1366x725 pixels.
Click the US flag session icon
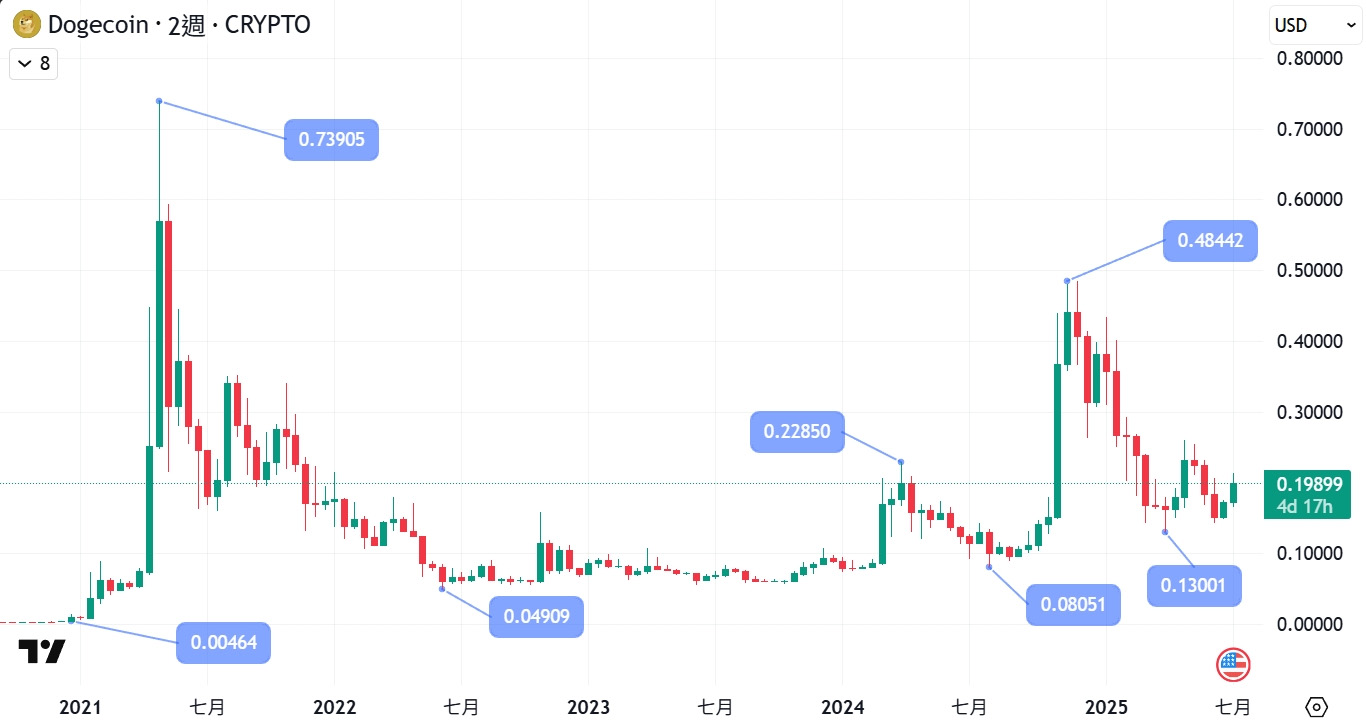(1233, 664)
